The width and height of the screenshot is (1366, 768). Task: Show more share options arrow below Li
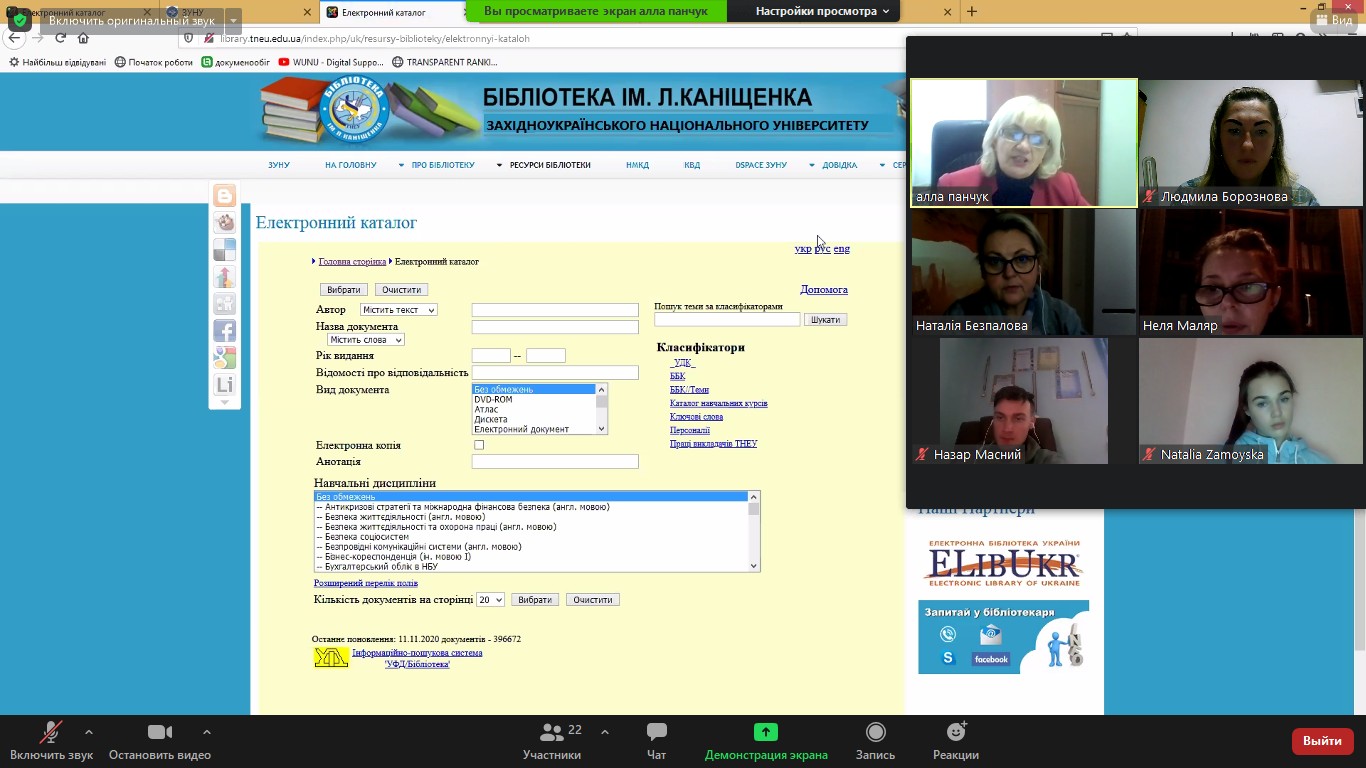click(x=224, y=403)
